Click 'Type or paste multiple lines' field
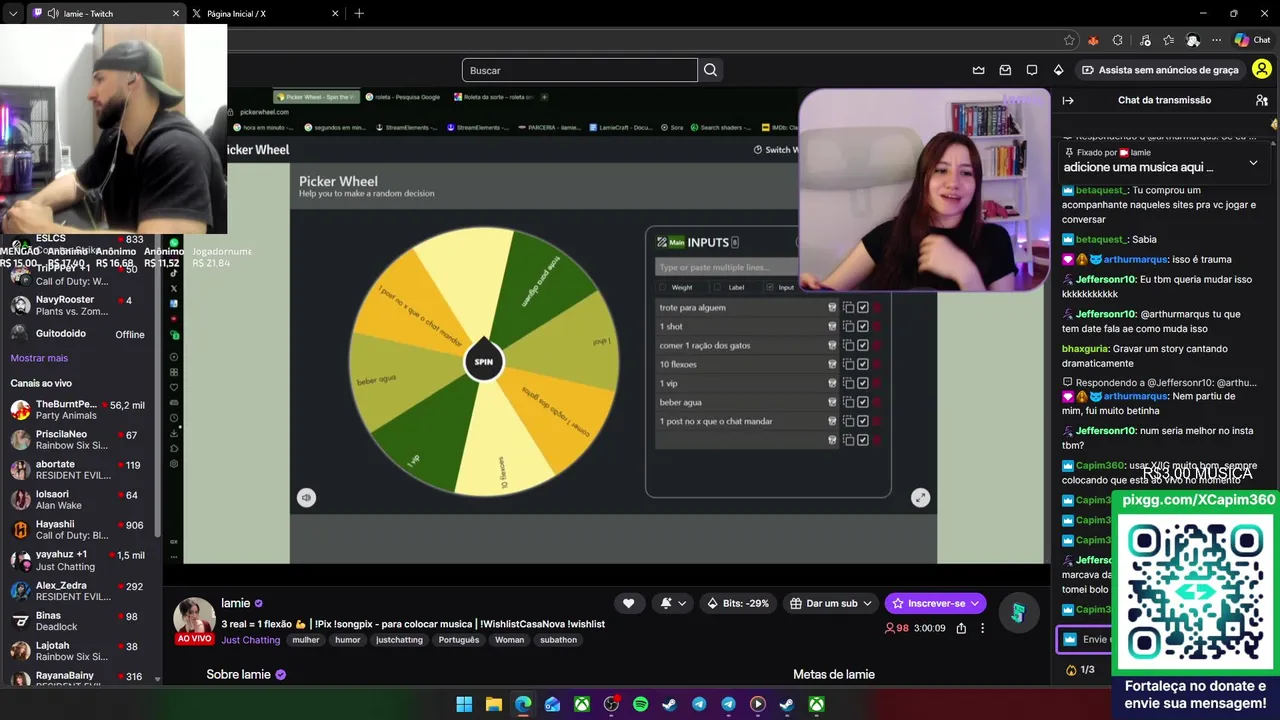 coord(726,267)
